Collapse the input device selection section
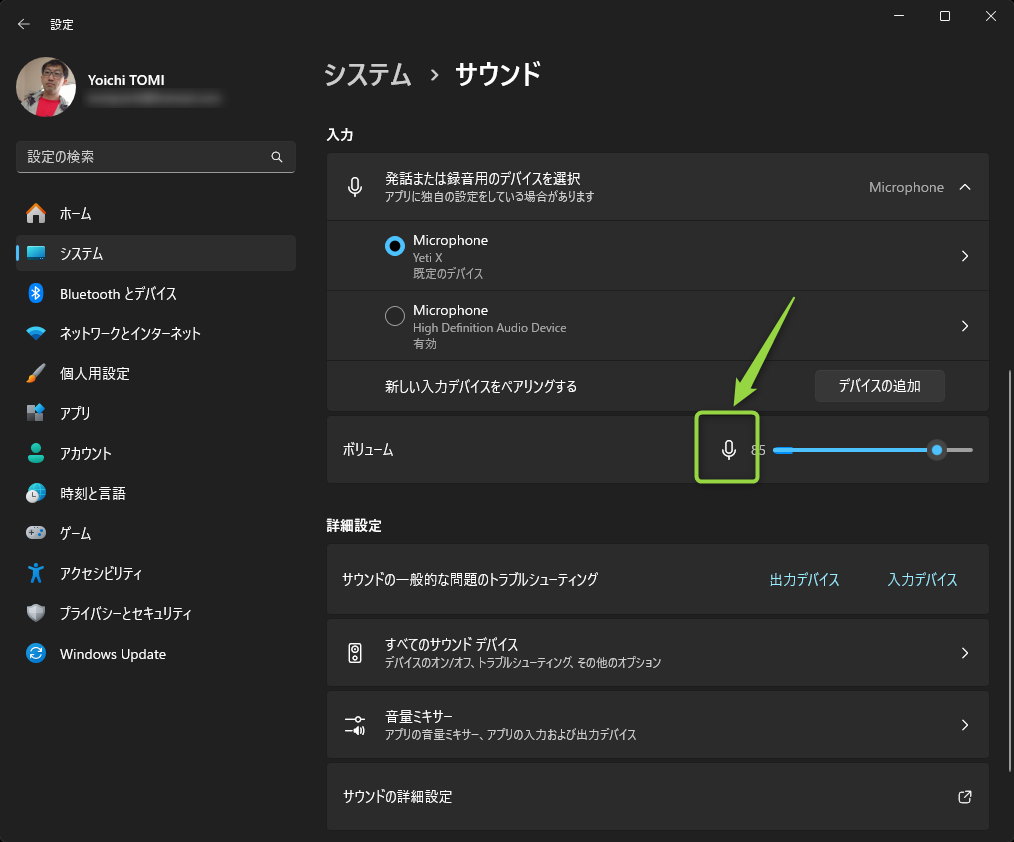Image resolution: width=1014 pixels, height=842 pixels. tap(964, 187)
